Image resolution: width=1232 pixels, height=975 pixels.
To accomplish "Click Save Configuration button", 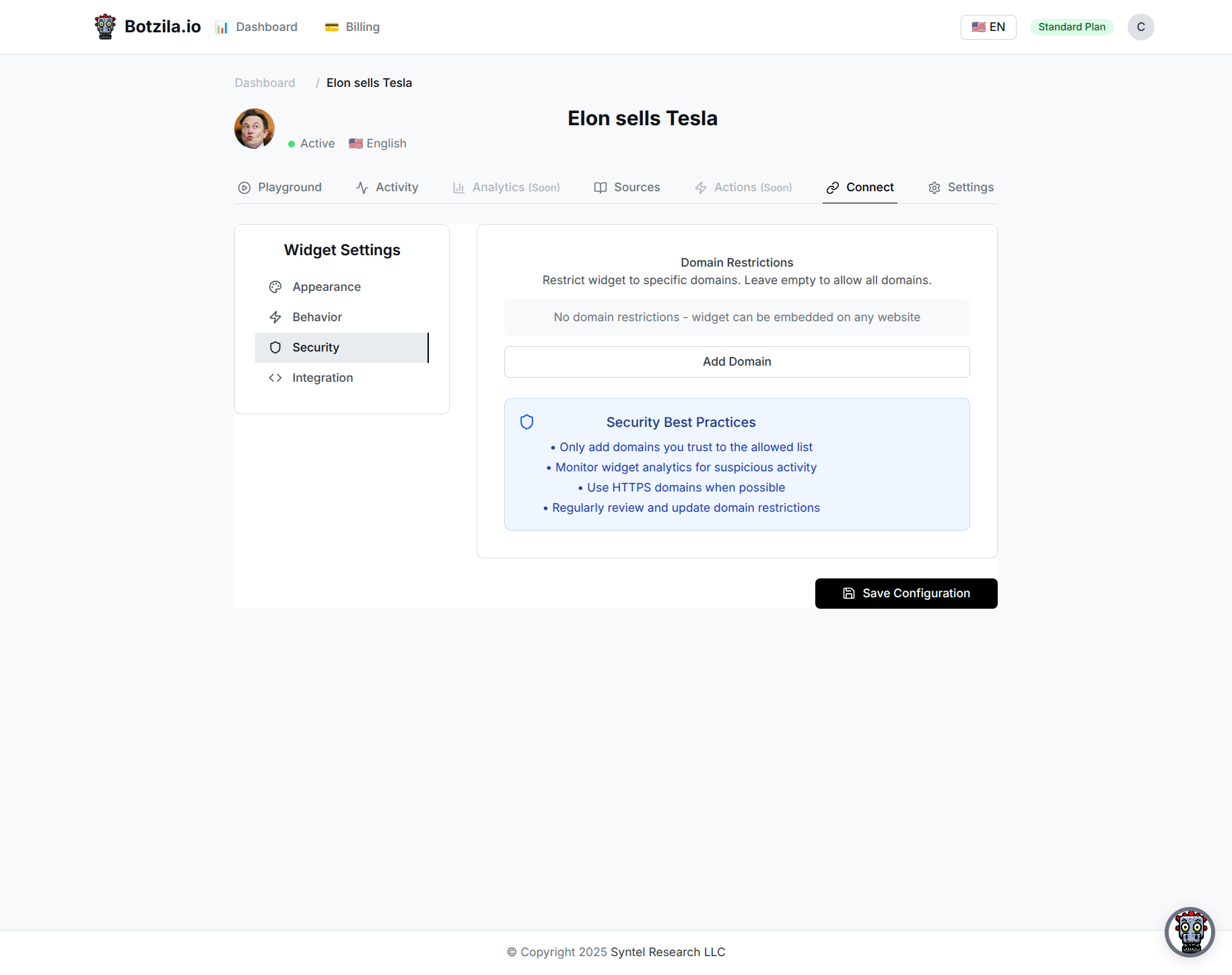I will coord(906,593).
